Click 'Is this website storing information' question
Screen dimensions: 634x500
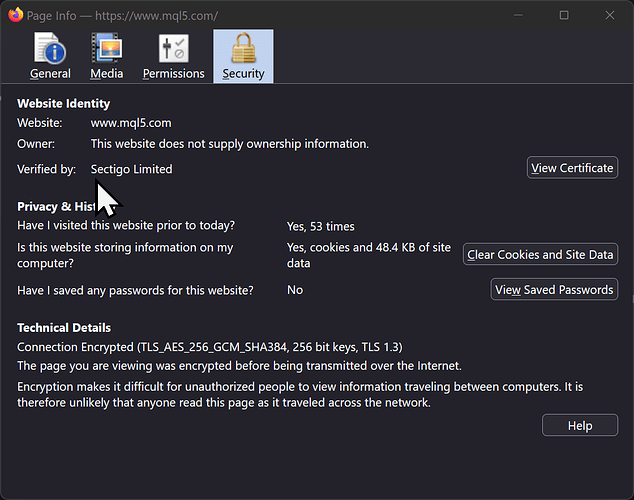(x=125, y=255)
